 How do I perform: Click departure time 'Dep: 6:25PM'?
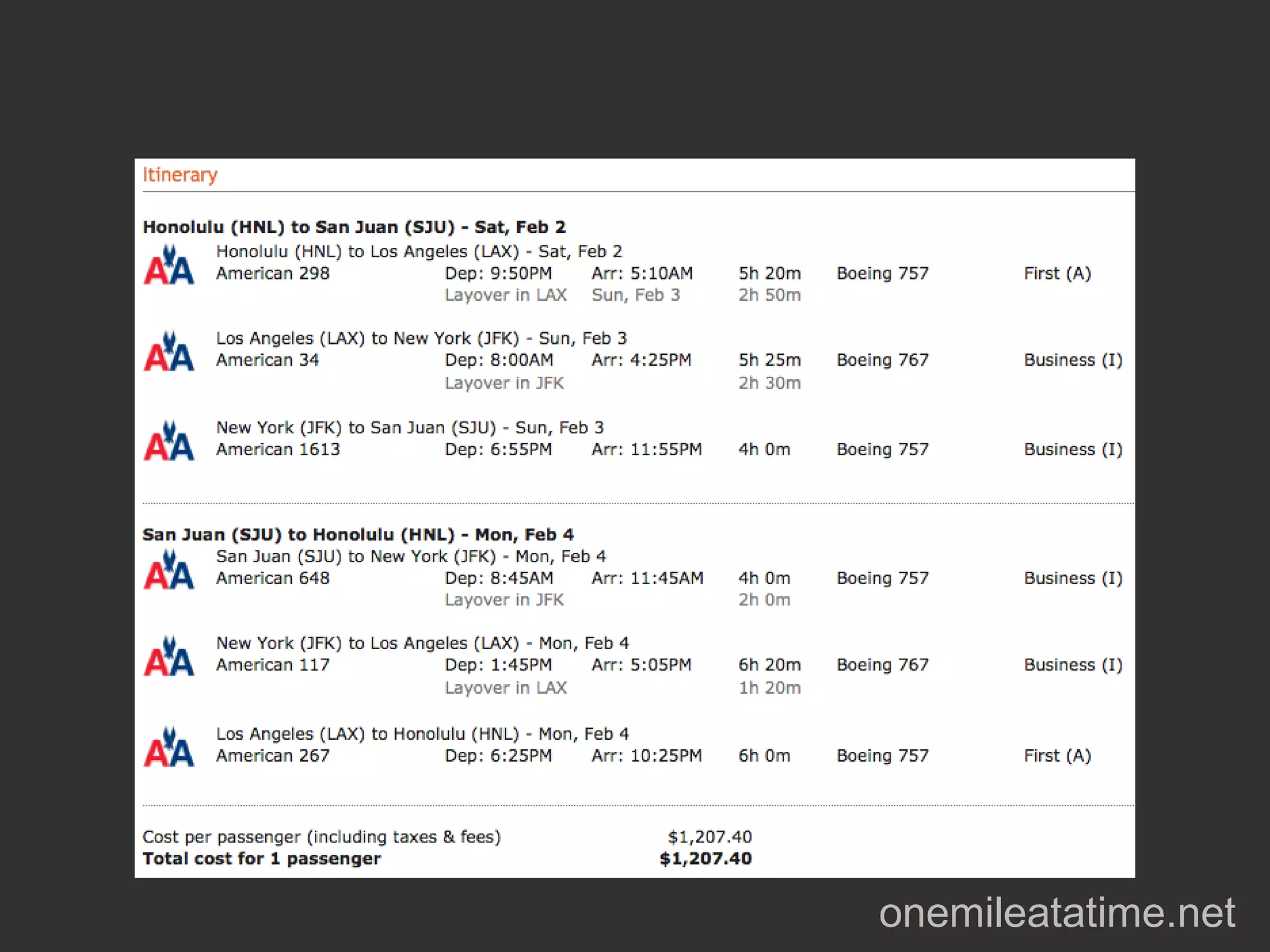(499, 756)
